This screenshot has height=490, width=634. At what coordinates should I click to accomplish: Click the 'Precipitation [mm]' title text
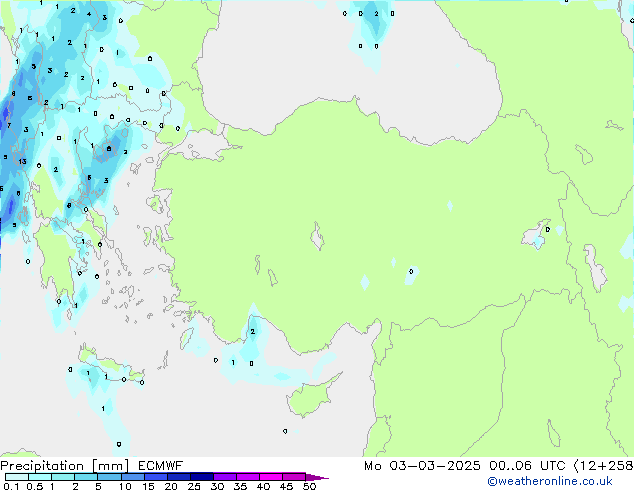click(x=65, y=466)
